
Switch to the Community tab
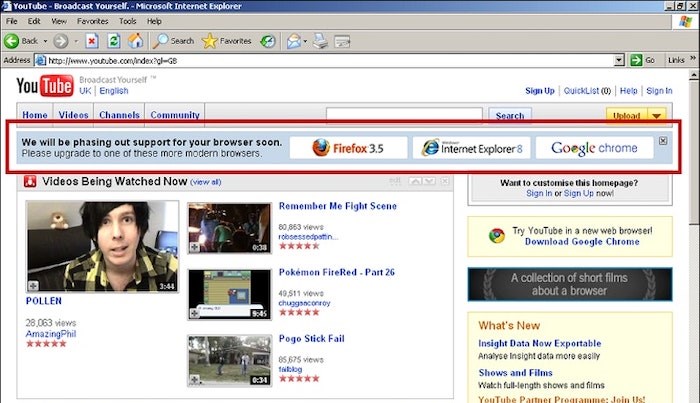click(175, 115)
